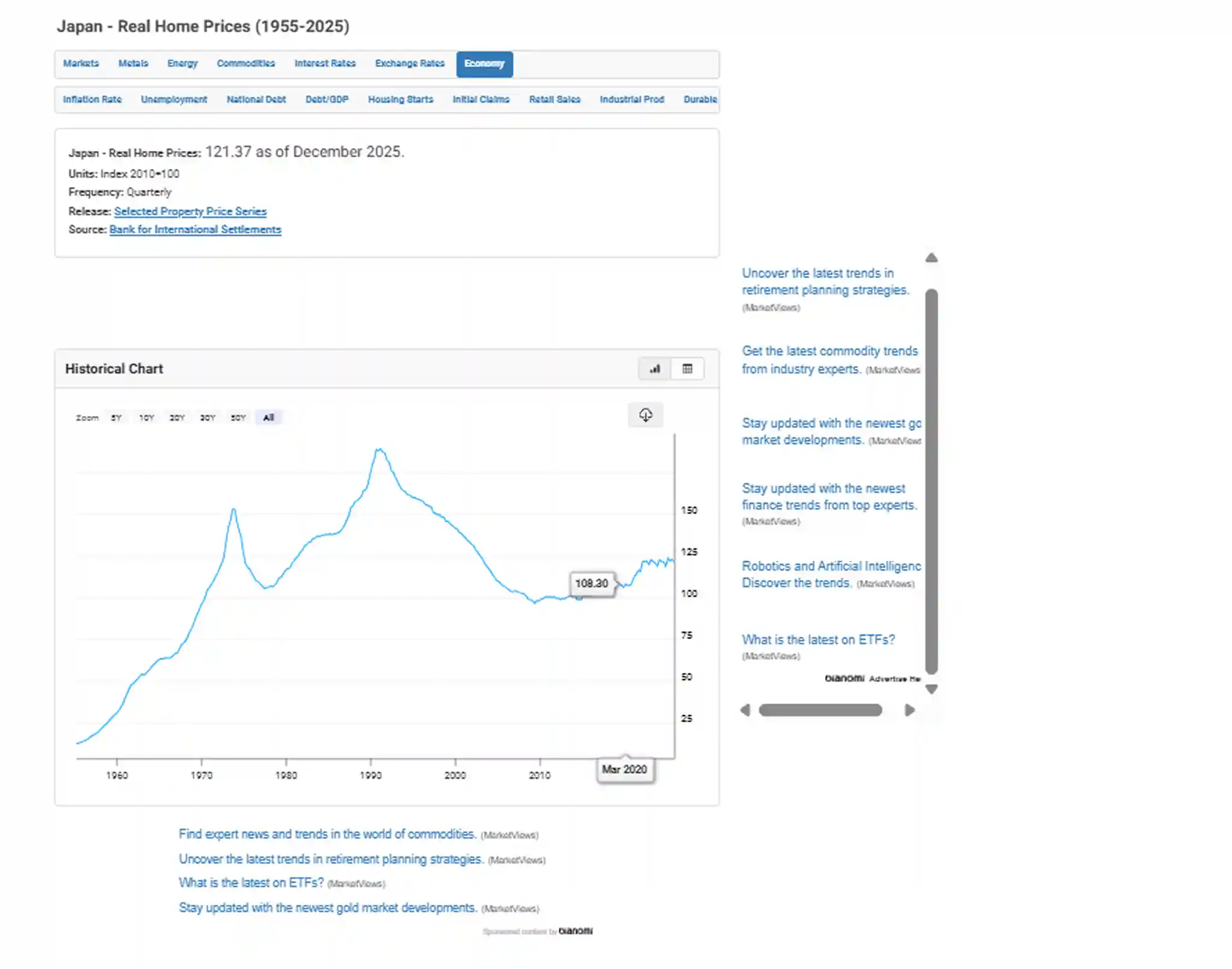
Task: Open the Economy tab
Action: click(484, 64)
